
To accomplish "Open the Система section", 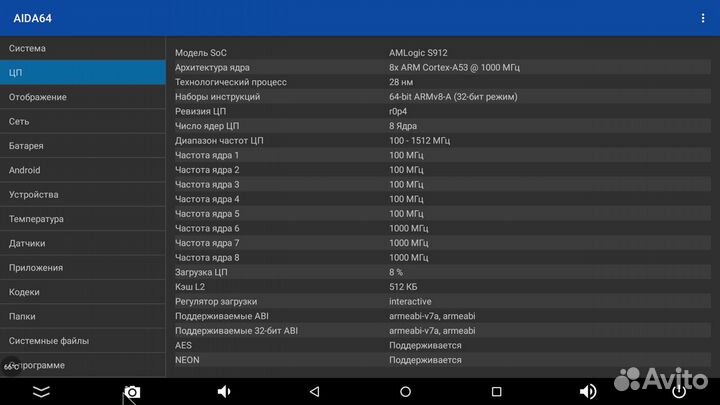I will pyautogui.click(x=83, y=48).
